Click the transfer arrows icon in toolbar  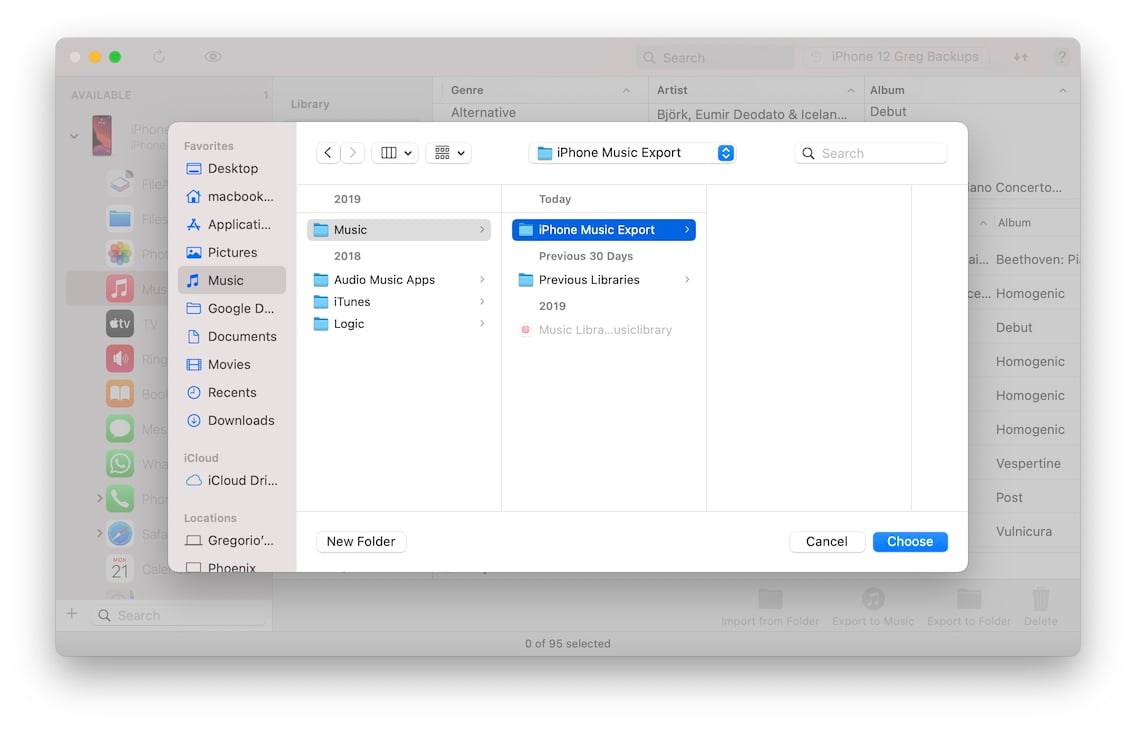pos(1021,56)
